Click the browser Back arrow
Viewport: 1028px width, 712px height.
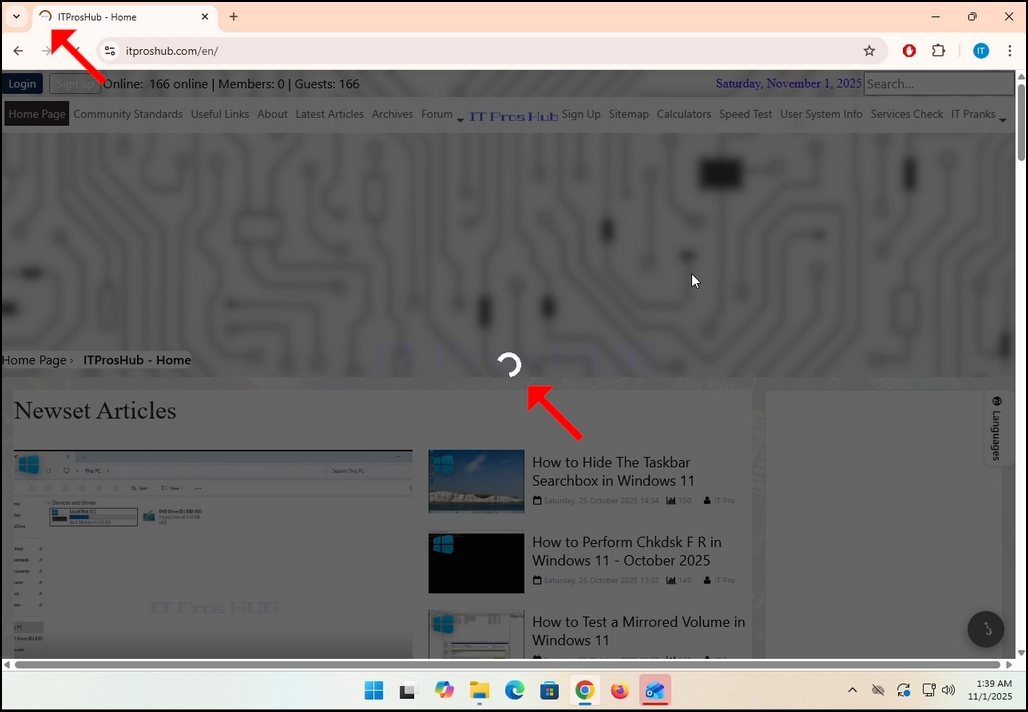point(18,50)
